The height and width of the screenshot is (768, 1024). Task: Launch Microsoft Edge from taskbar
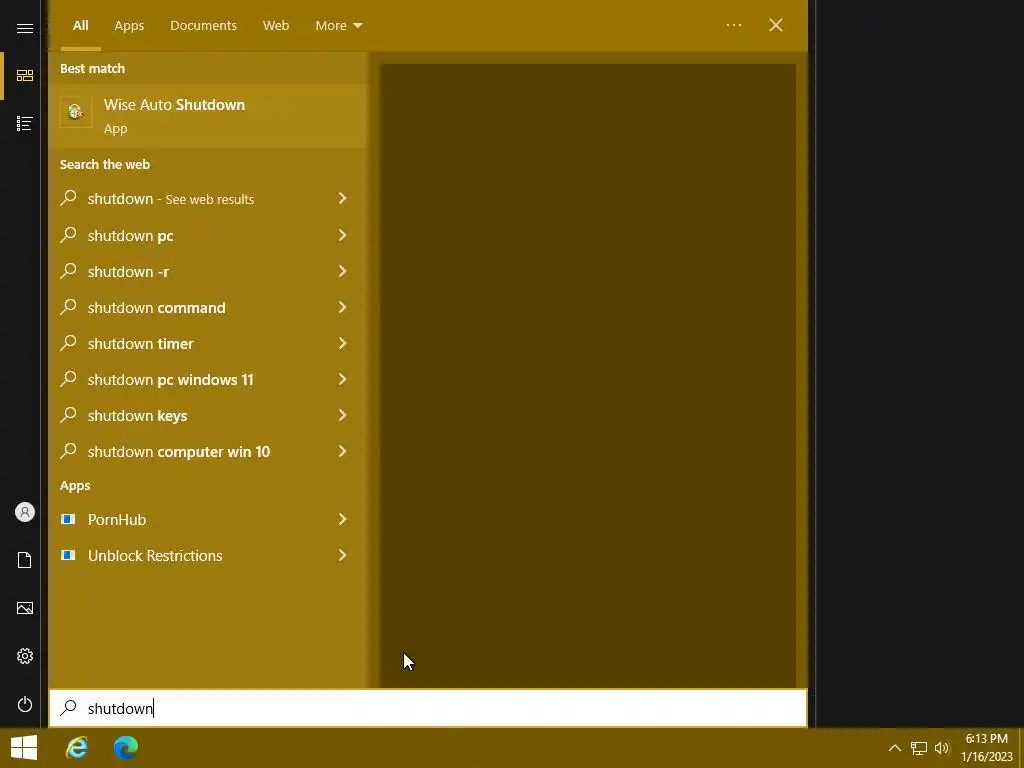click(126, 748)
